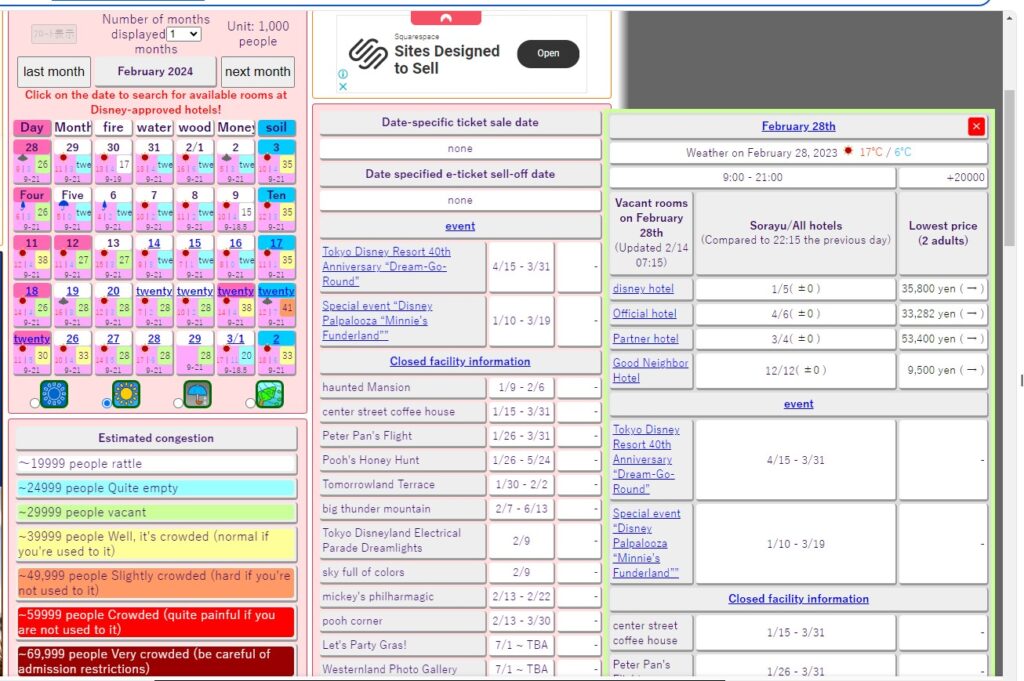Click Open on the Squarespace ad
Image resolution: width=1024 pixels, height=681 pixels.
click(548, 54)
